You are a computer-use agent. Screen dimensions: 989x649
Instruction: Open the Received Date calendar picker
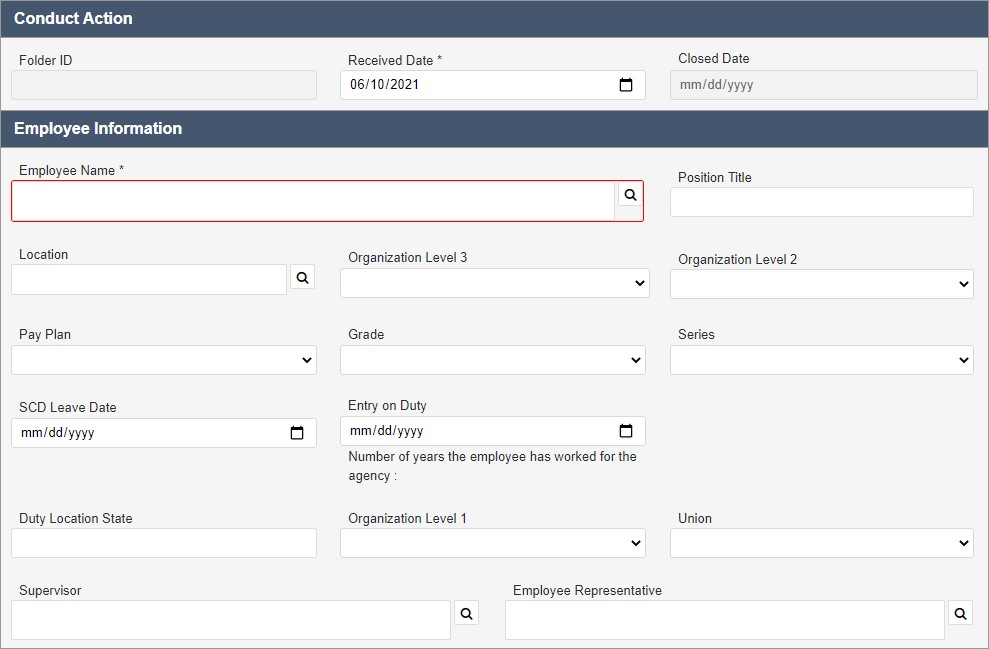[626, 85]
